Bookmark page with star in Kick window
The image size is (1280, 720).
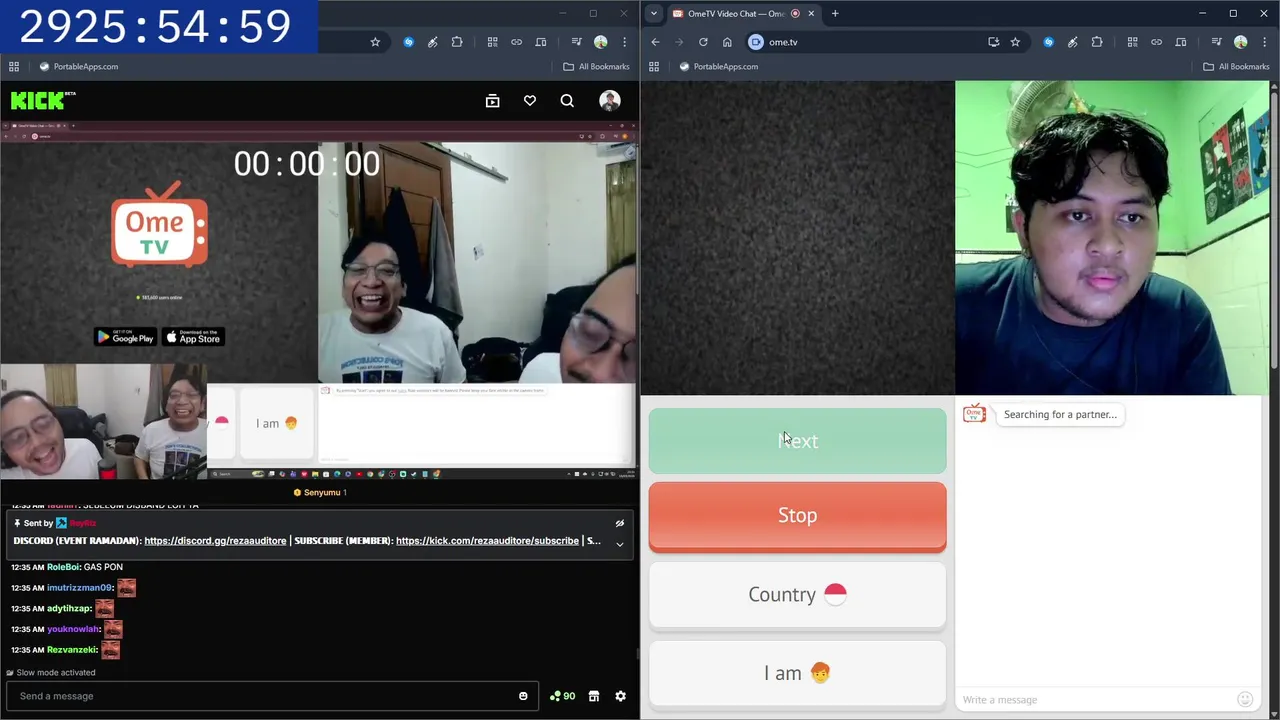click(375, 42)
